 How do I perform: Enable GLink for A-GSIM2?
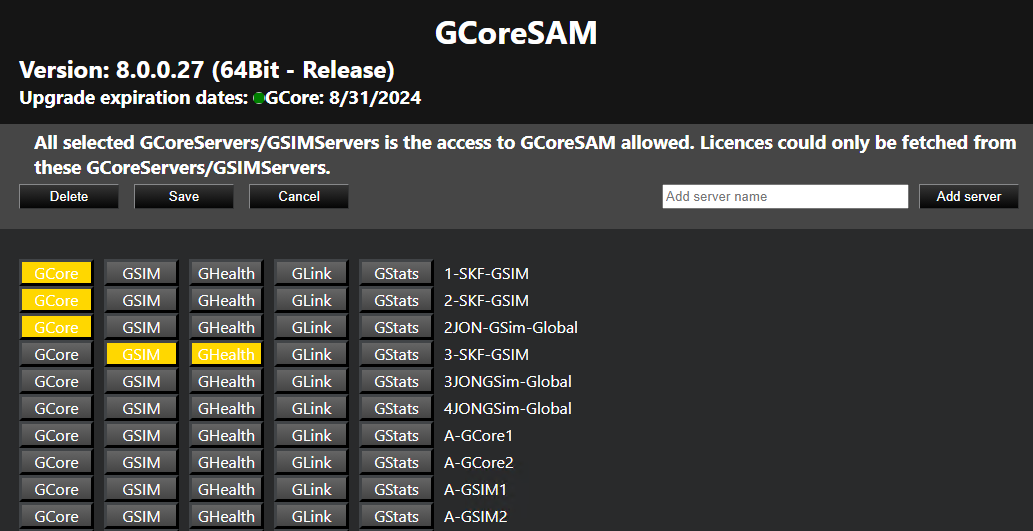coord(311,517)
